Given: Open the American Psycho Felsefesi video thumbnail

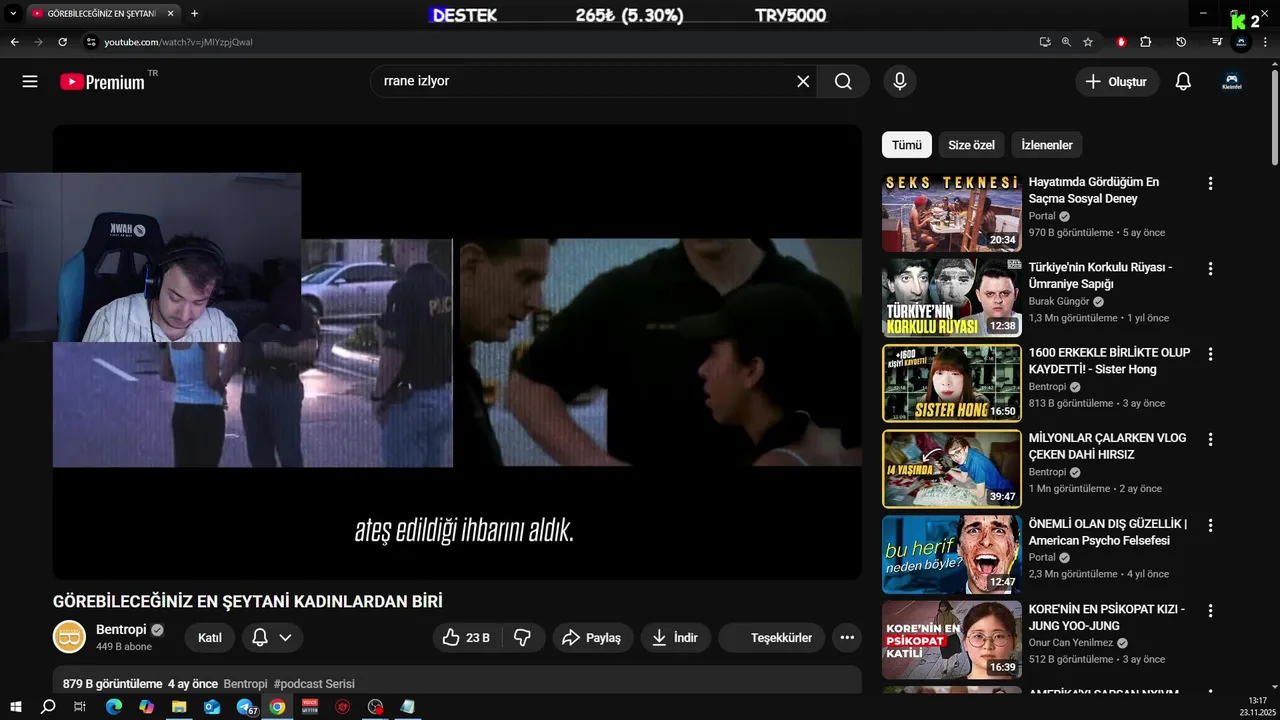Looking at the screenshot, I should click(952, 554).
